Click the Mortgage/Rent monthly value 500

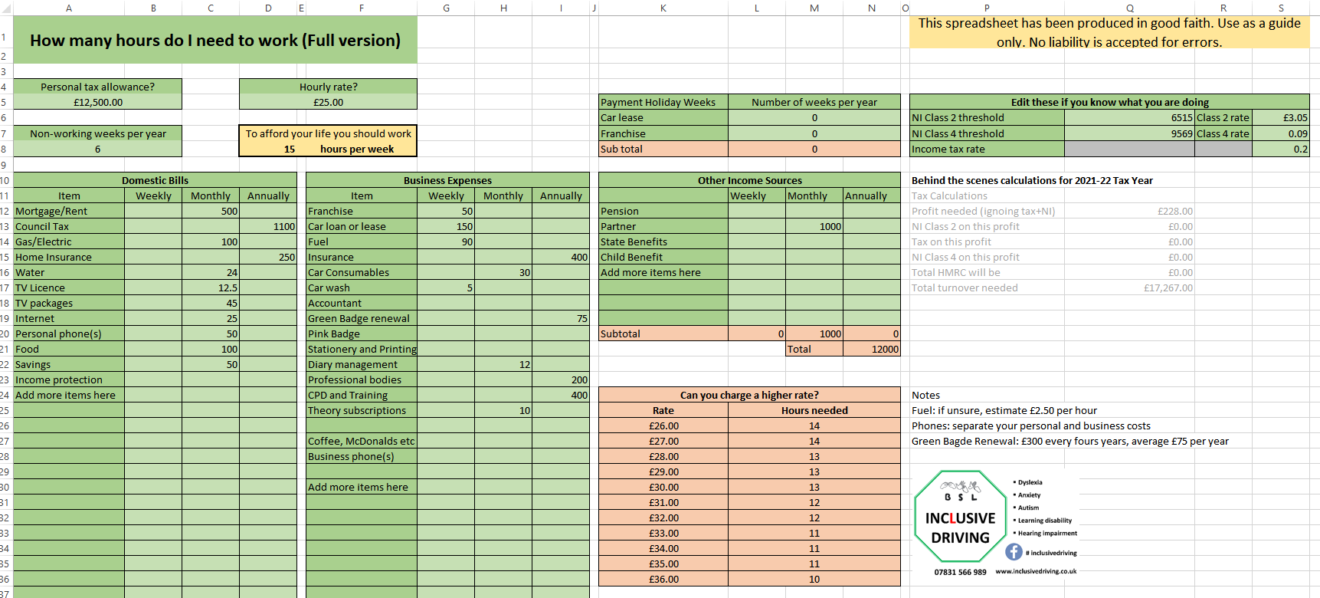pos(211,211)
